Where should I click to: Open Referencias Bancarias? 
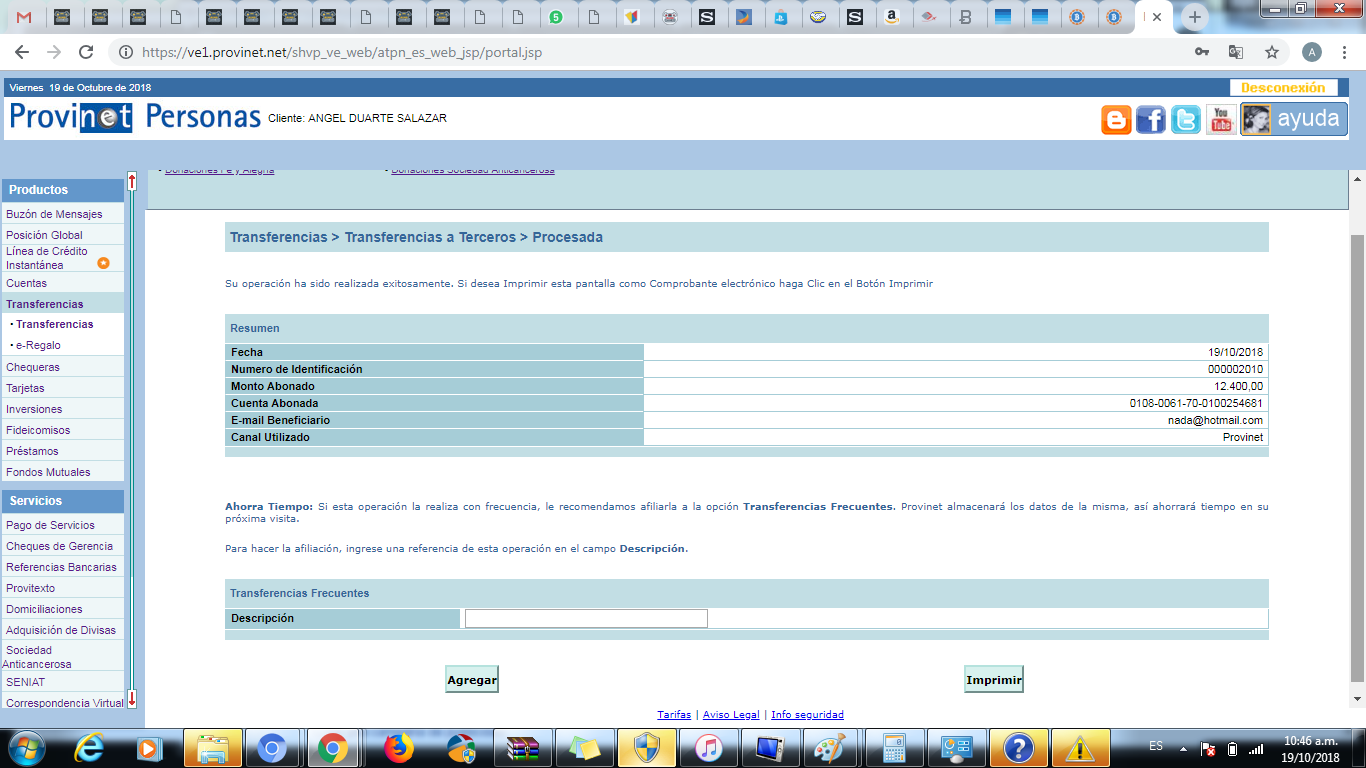coord(62,567)
